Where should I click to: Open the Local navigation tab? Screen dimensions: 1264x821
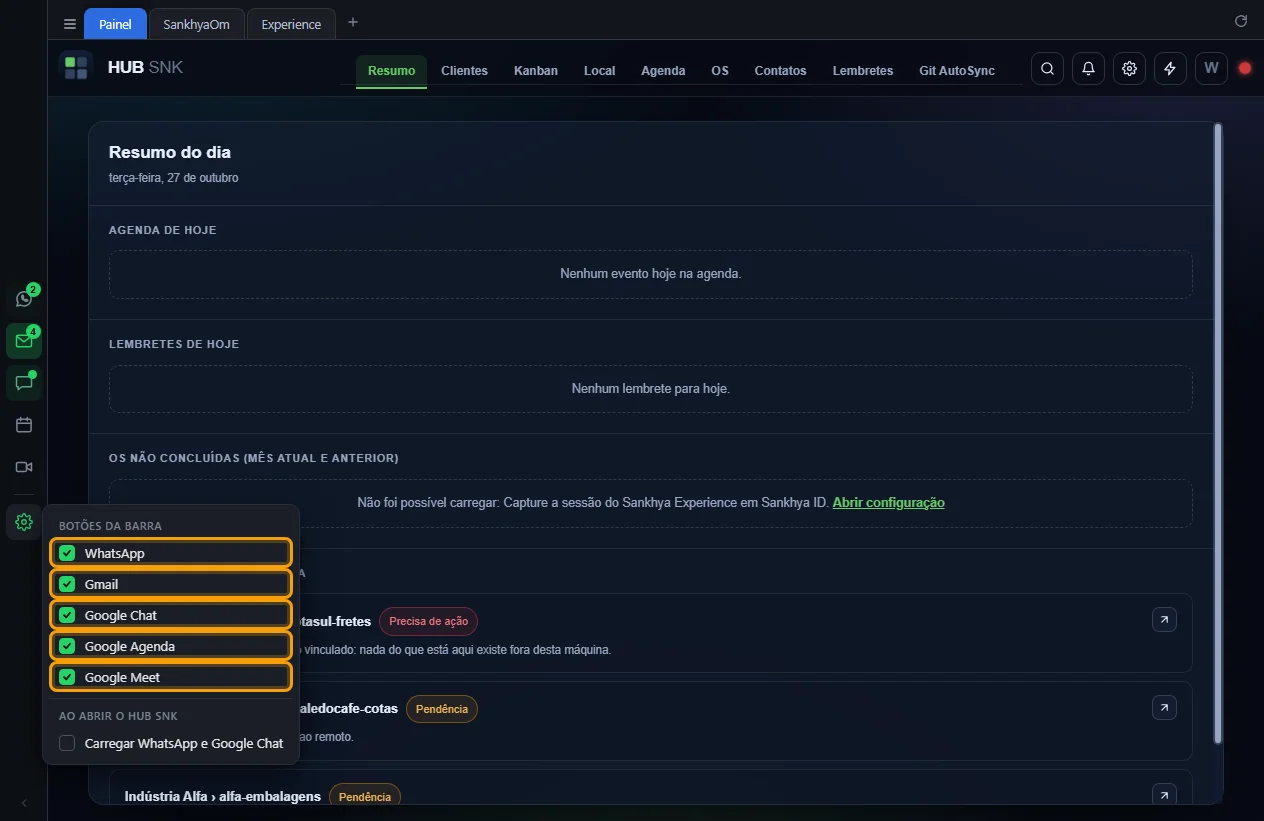pyautogui.click(x=599, y=71)
